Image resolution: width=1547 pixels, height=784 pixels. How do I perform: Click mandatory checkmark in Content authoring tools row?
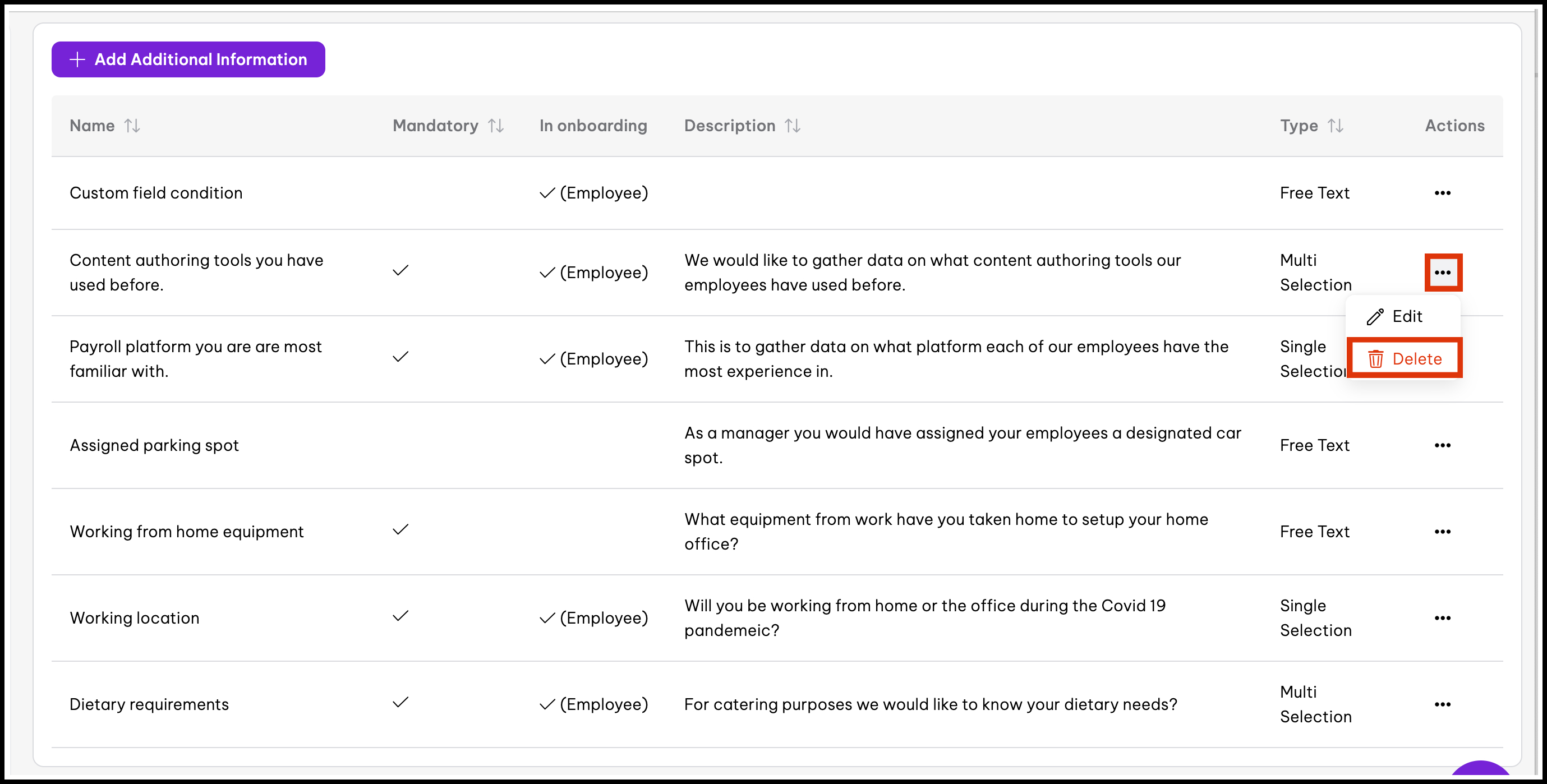click(x=400, y=271)
